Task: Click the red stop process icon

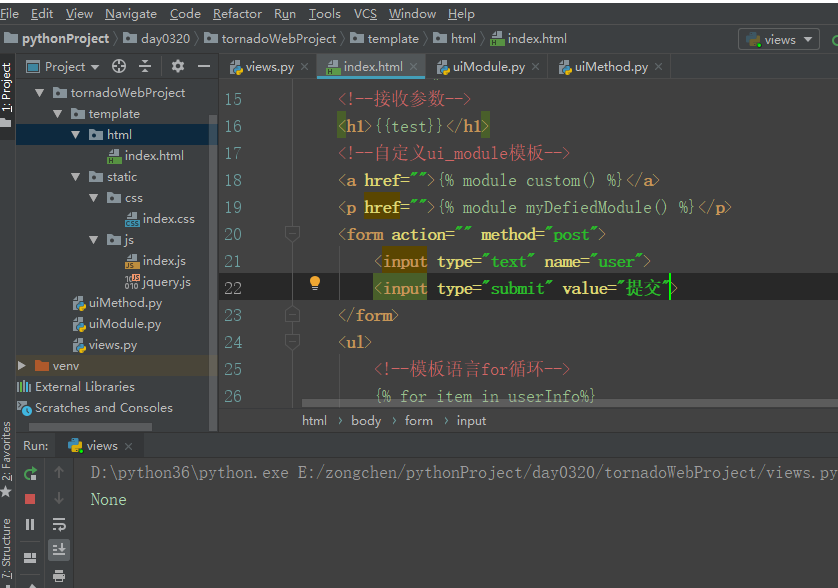Action: [x=30, y=499]
